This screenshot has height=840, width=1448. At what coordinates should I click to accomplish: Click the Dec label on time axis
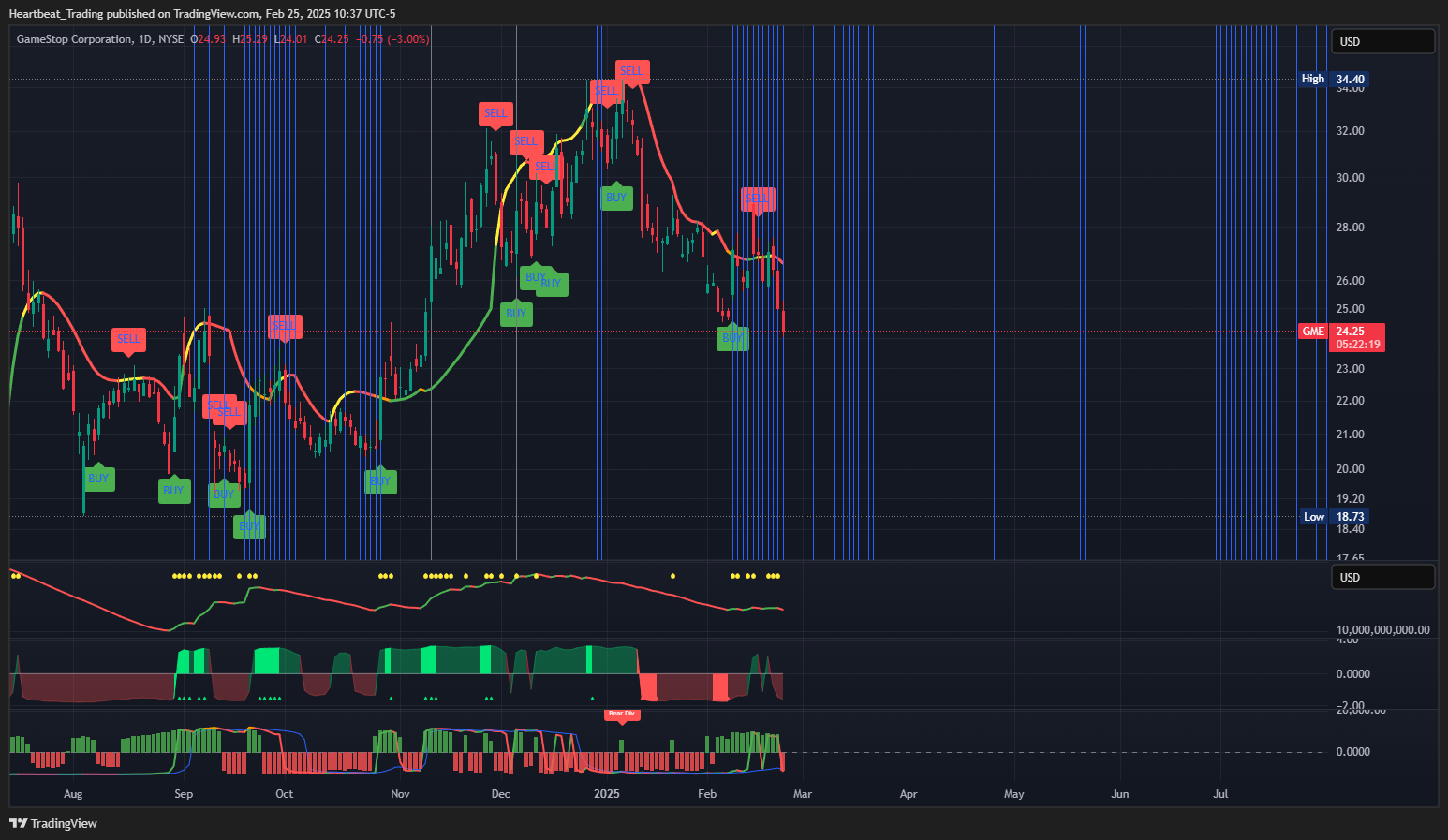501,794
